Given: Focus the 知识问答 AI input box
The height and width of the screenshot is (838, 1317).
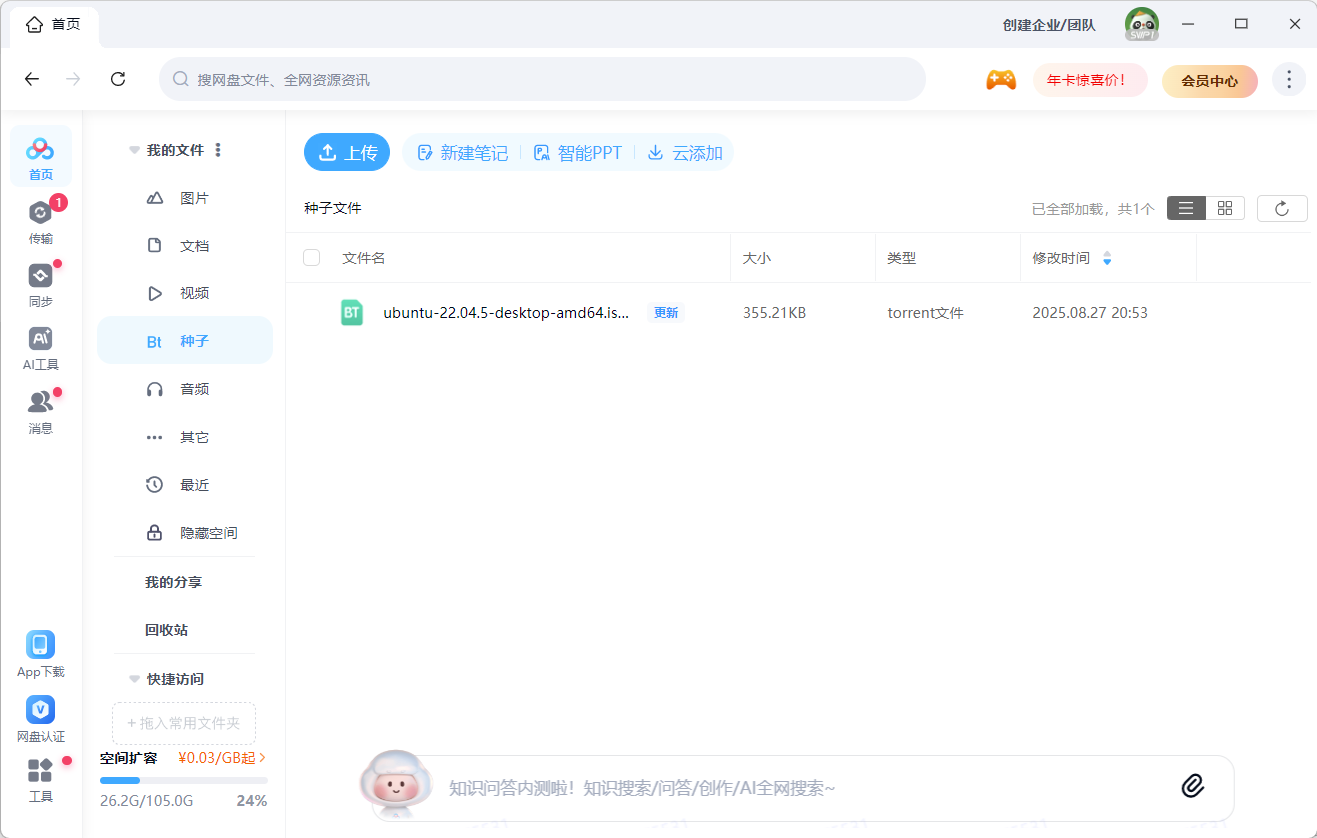Looking at the screenshot, I should pos(803,788).
